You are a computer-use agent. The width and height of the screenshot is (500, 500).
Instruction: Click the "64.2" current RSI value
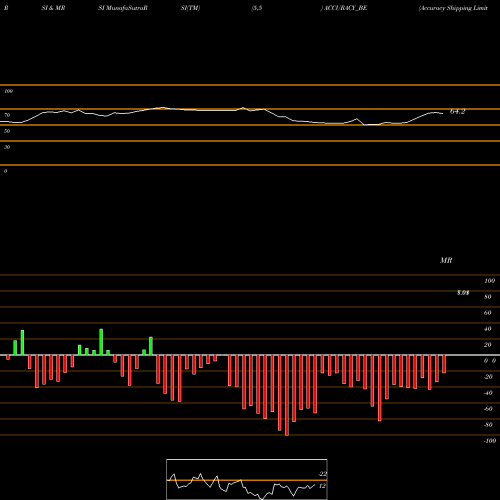pyautogui.click(x=457, y=112)
